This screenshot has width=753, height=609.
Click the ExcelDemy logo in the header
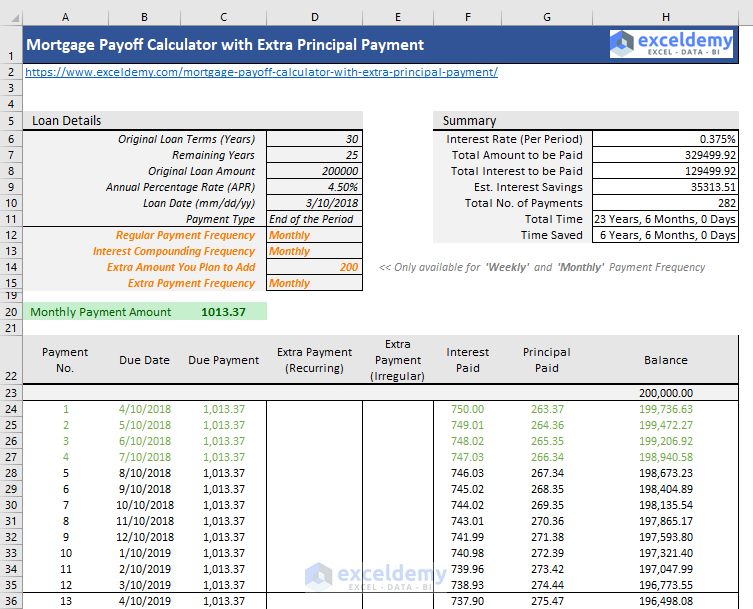coord(672,44)
